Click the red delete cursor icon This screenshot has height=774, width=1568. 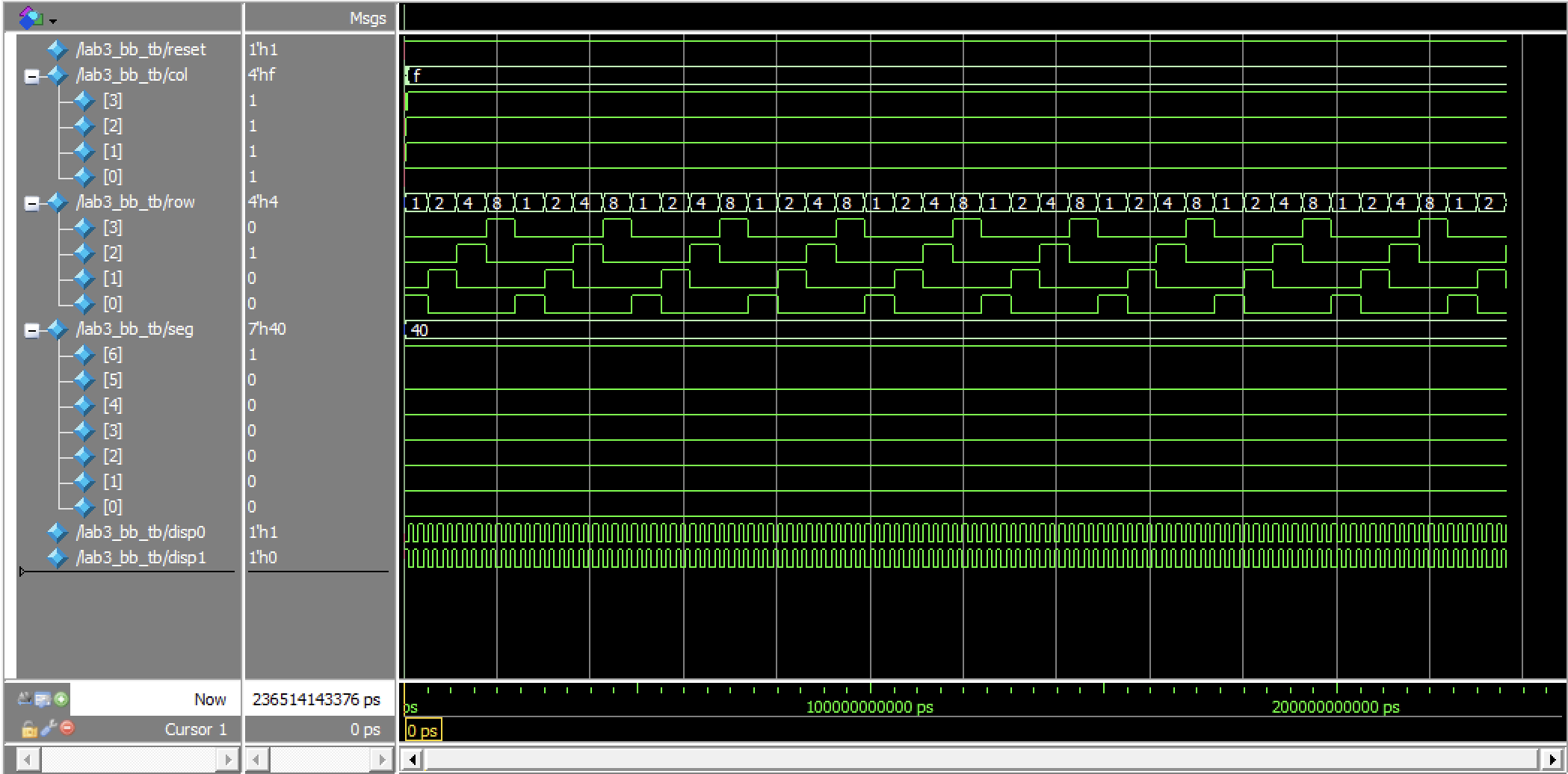[x=67, y=728]
